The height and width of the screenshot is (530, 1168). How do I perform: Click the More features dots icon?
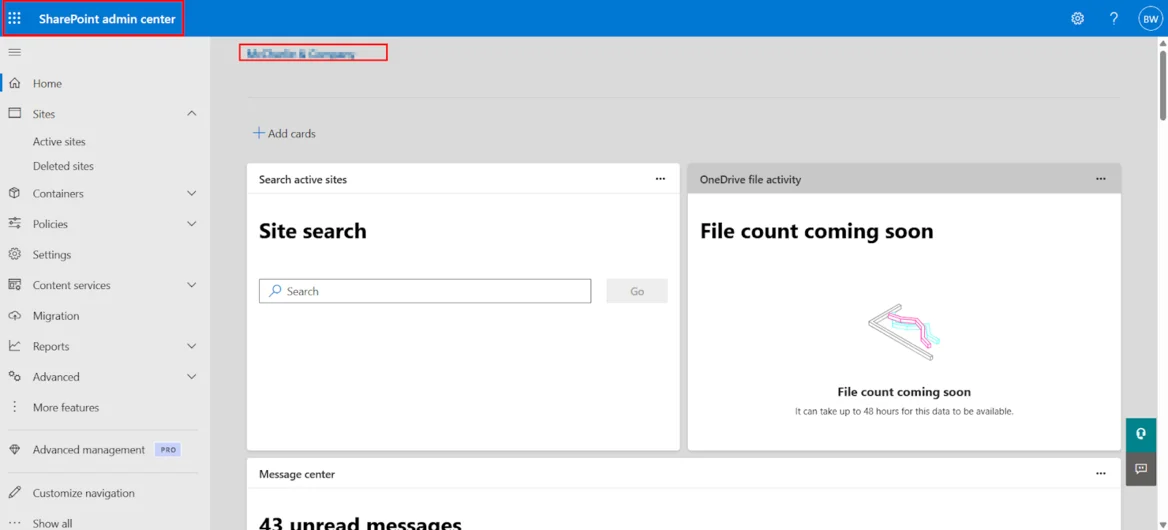(14, 407)
